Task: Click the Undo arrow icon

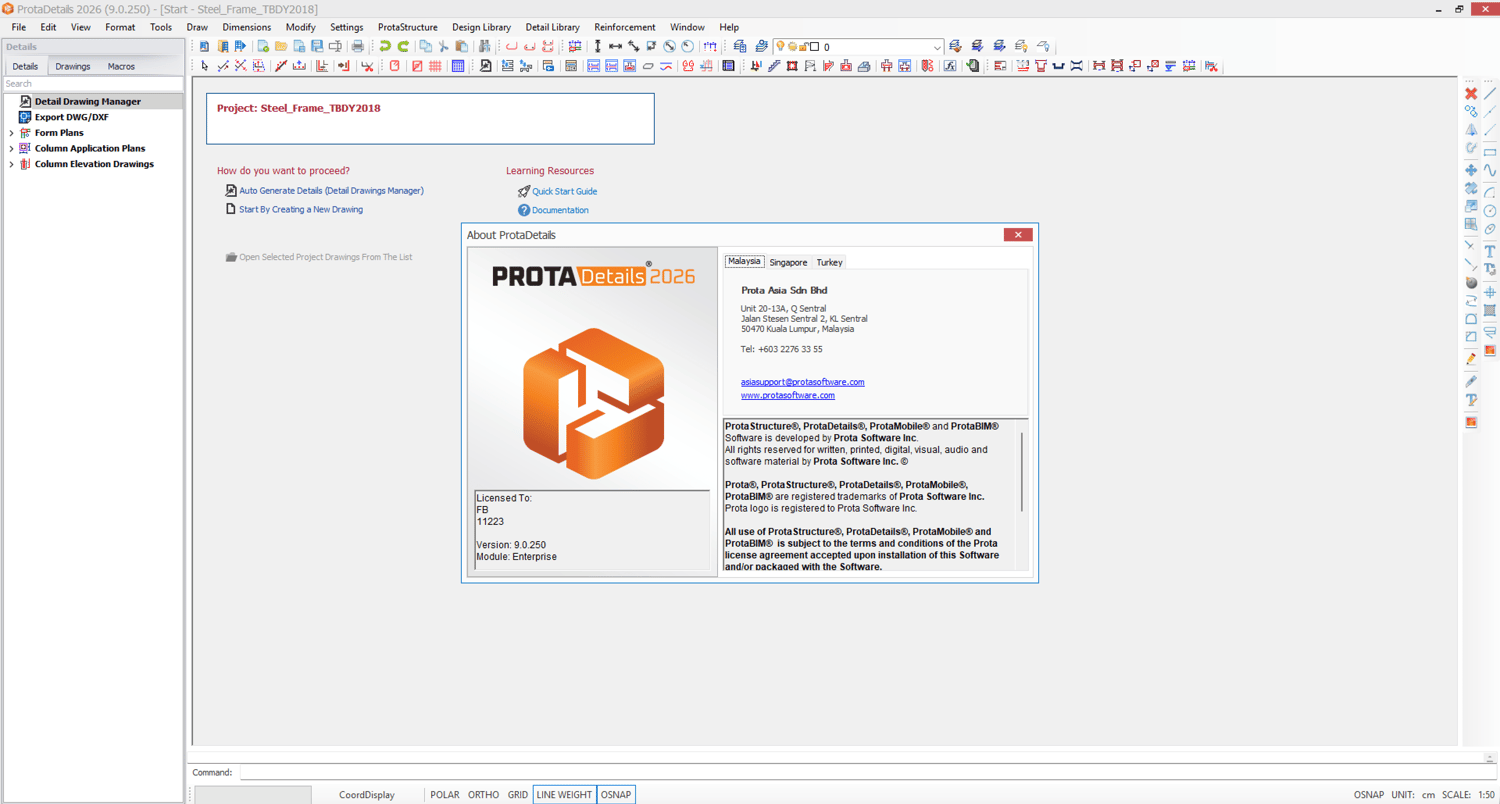Action: (385, 46)
